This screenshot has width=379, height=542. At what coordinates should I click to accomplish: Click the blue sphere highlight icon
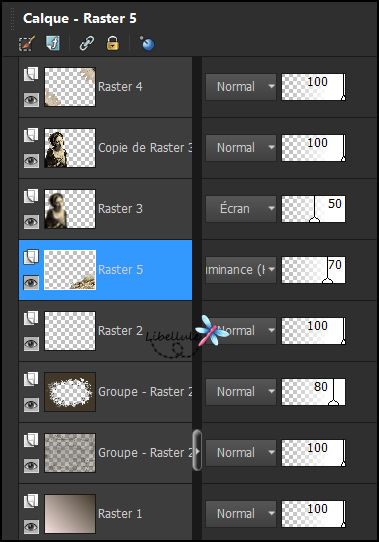coord(147,43)
